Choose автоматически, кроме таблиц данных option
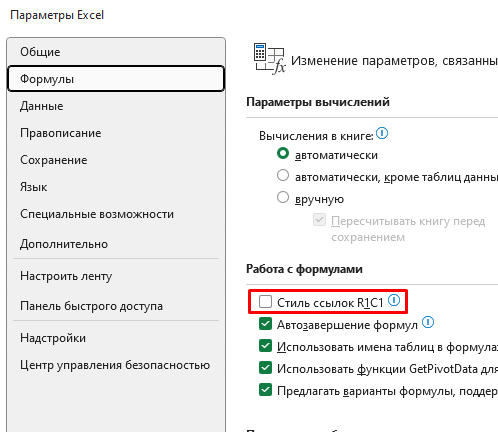 point(283,175)
